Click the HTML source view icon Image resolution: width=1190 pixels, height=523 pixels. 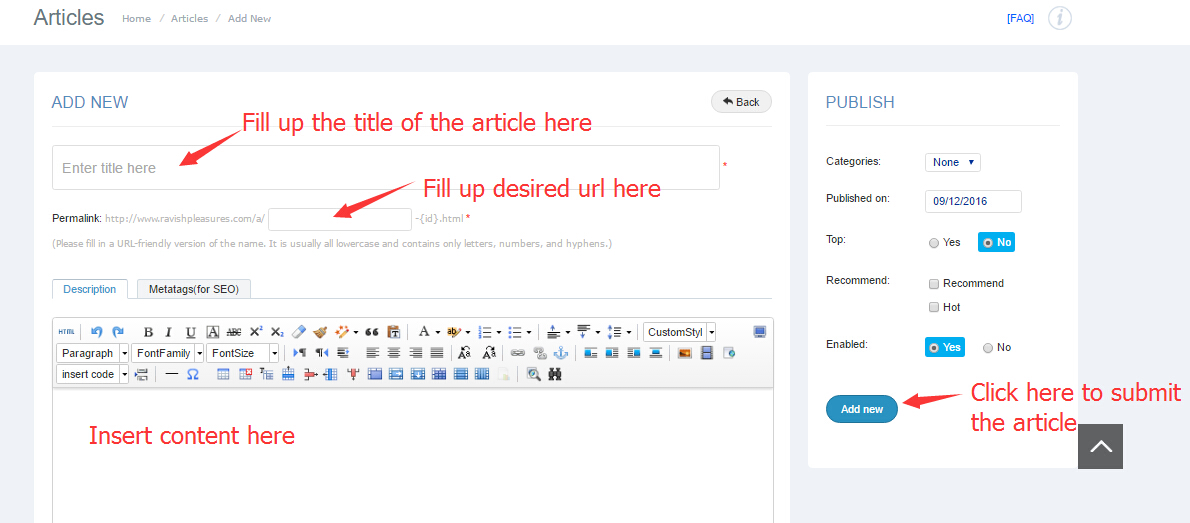pyautogui.click(x=66, y=332)
